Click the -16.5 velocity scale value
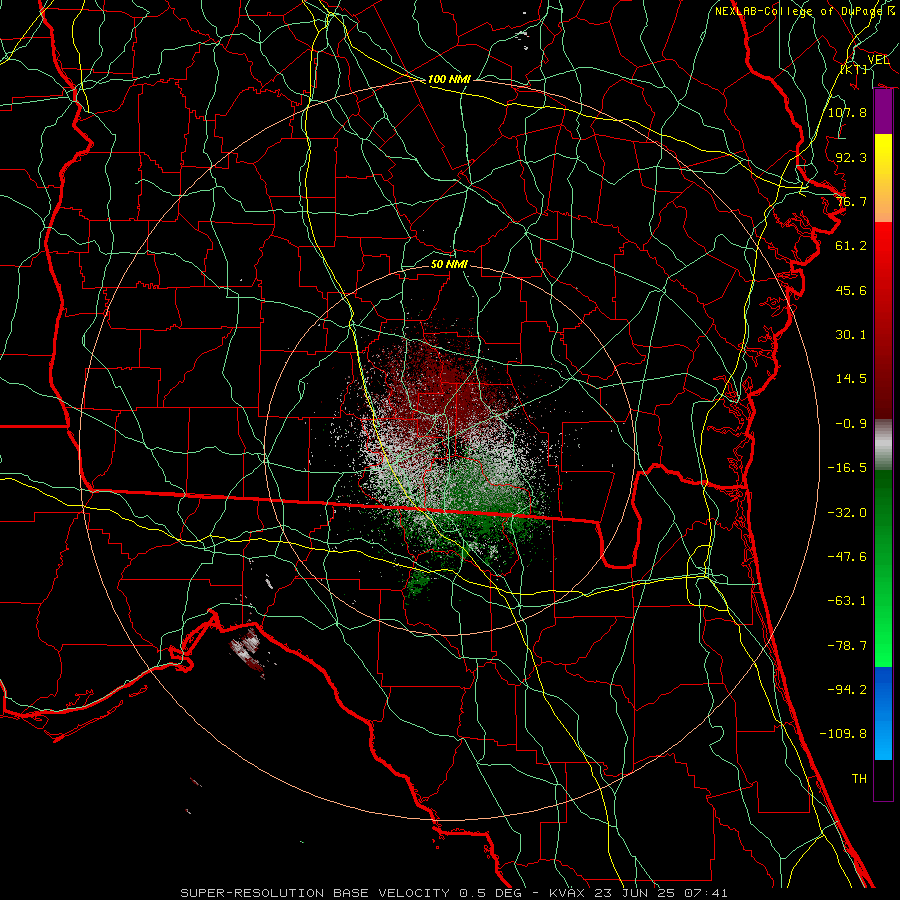Viewport: 900px width, 900px height. [x=847, y=468]
